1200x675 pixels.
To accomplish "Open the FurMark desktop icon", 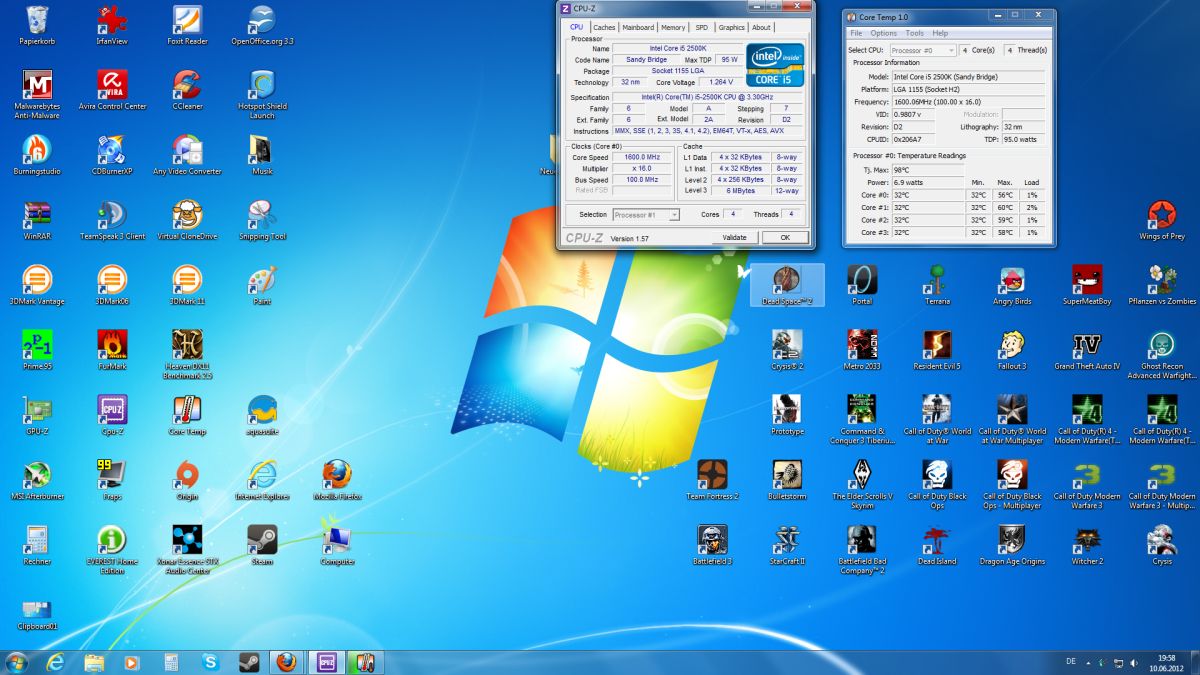I will pos(112,350).
